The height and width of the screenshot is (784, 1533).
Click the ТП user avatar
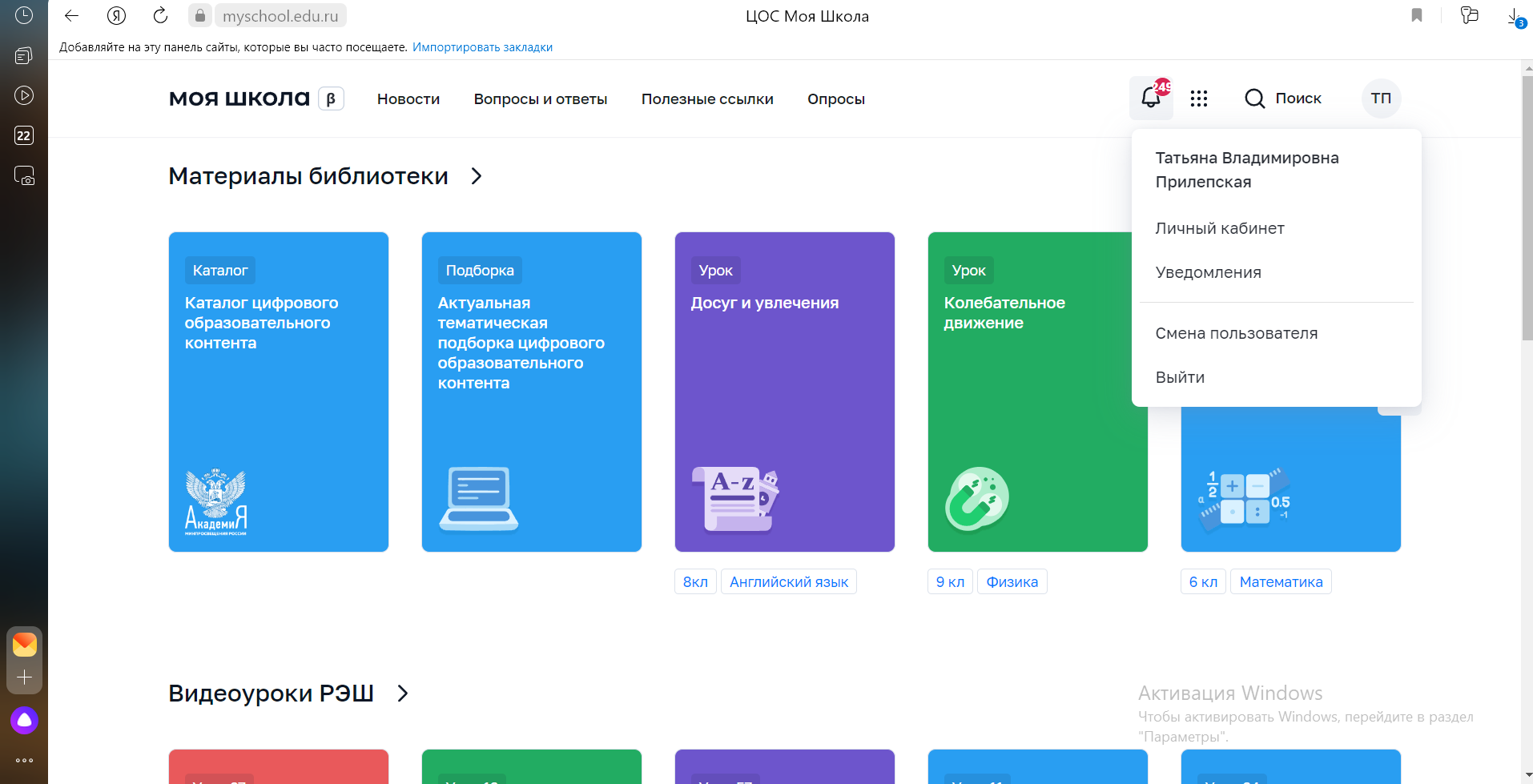(x=1381, y=99)
